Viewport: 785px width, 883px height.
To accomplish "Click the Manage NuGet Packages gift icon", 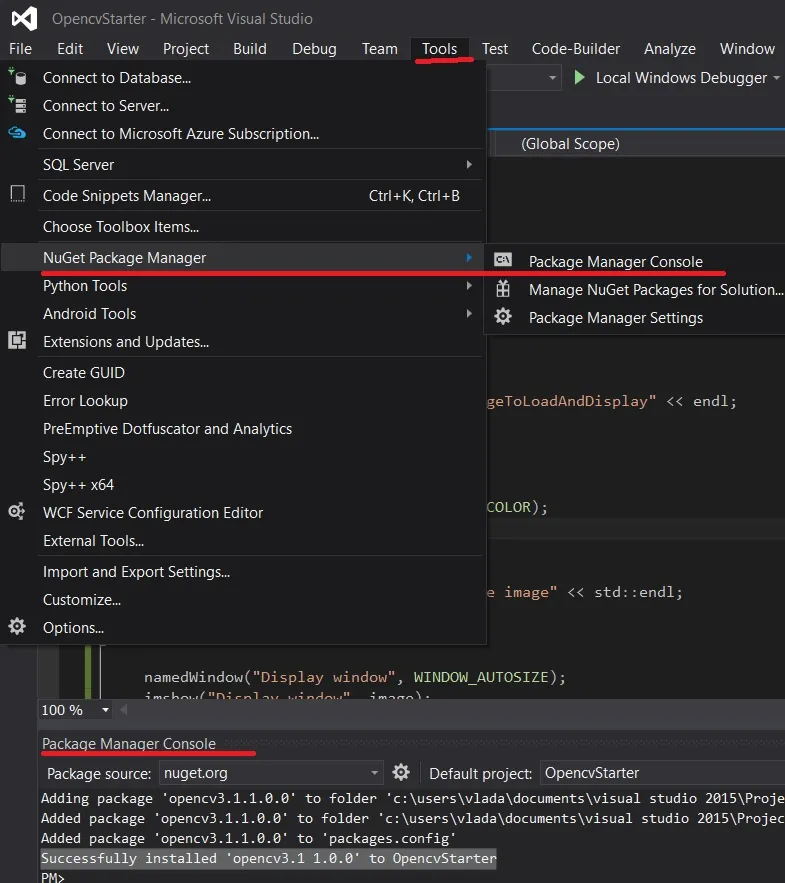I will [x=503, y=289].
